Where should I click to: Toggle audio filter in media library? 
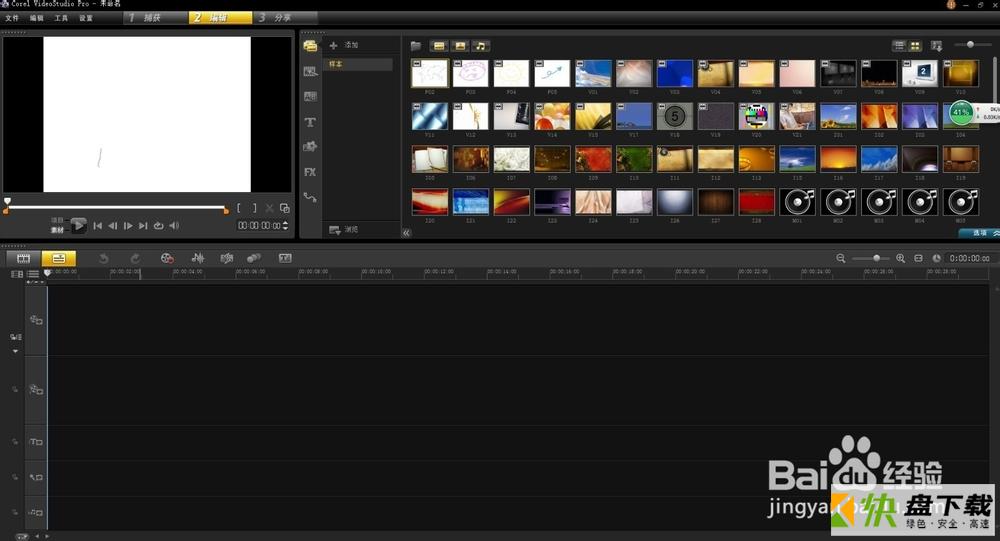(x=481, y=46)
